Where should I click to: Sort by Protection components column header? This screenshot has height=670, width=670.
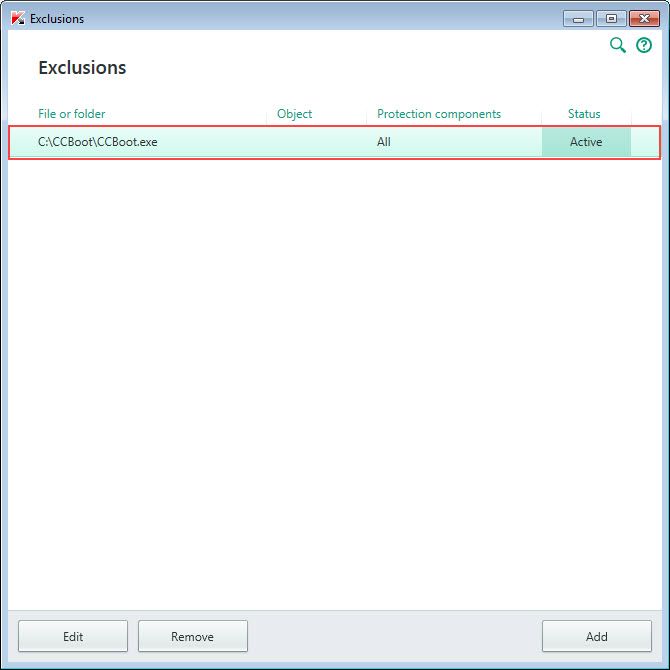click(439, 114)
